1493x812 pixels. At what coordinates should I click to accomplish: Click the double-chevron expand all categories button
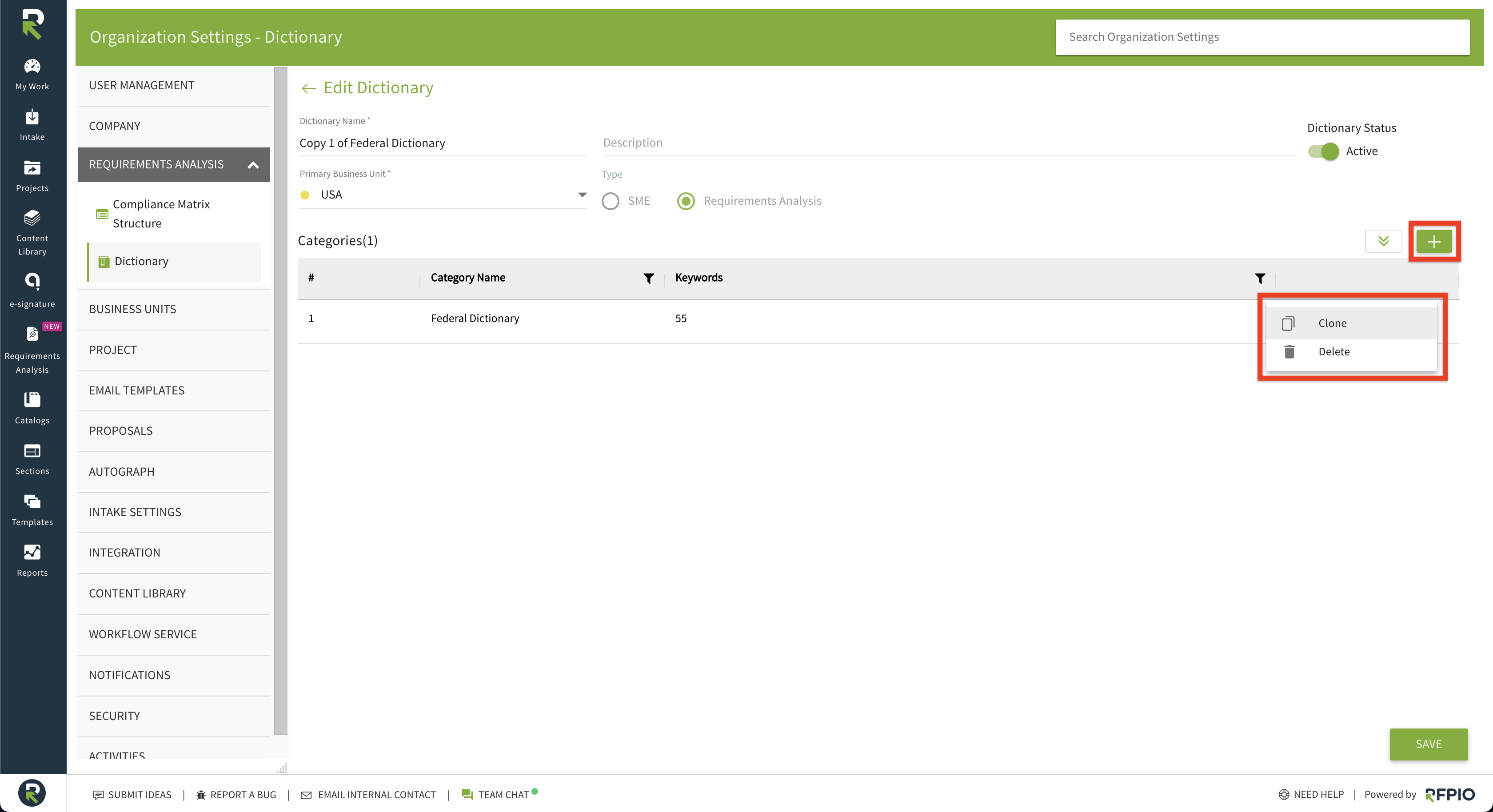point(1383,242)
